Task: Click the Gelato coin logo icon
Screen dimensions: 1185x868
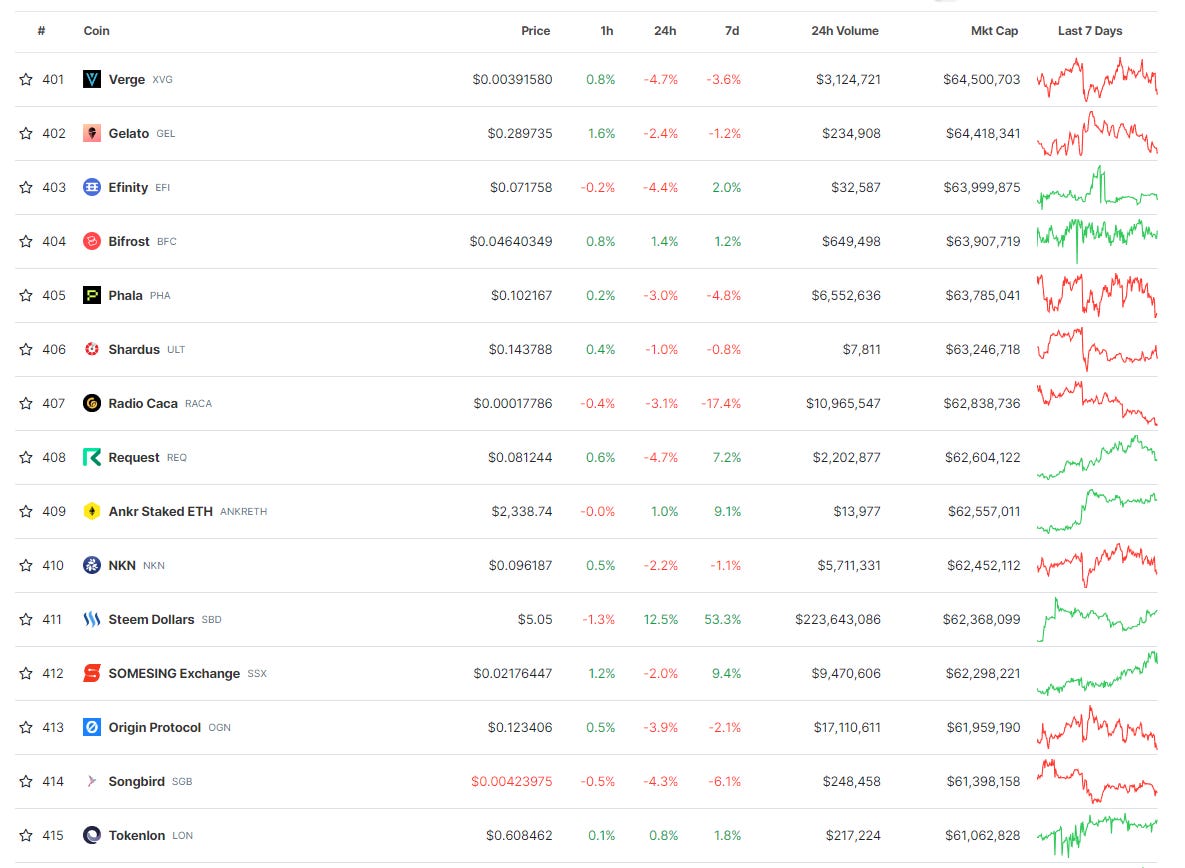Action: click(91, 133)
